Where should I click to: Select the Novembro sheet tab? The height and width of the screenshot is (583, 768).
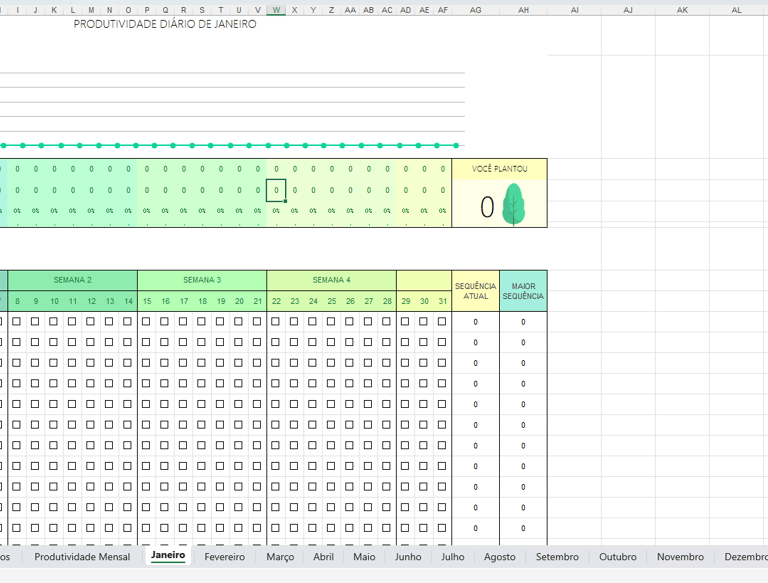(x=680, y=557)
